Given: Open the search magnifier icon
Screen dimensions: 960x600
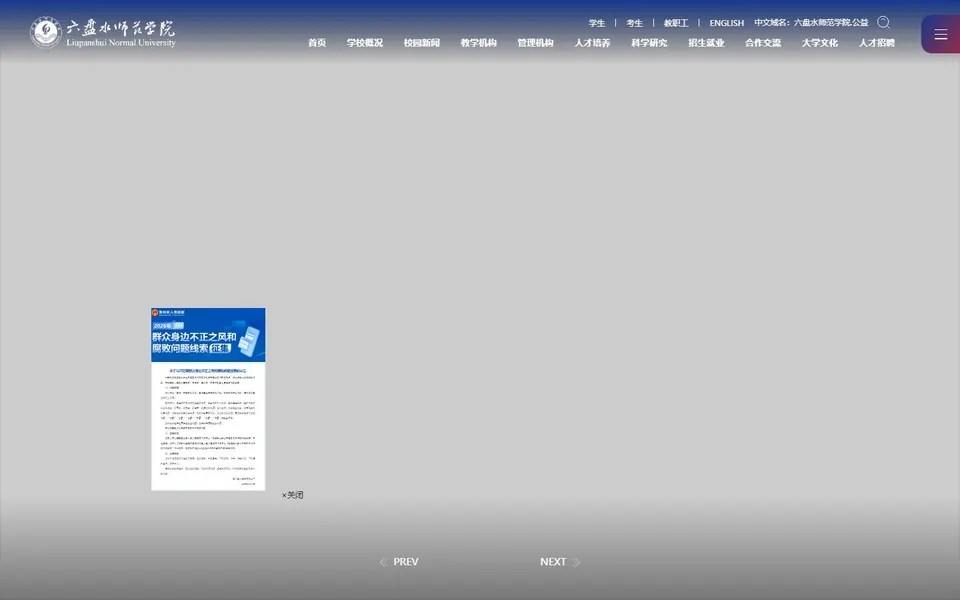Looking at the screenshot, I should (883, 23).
